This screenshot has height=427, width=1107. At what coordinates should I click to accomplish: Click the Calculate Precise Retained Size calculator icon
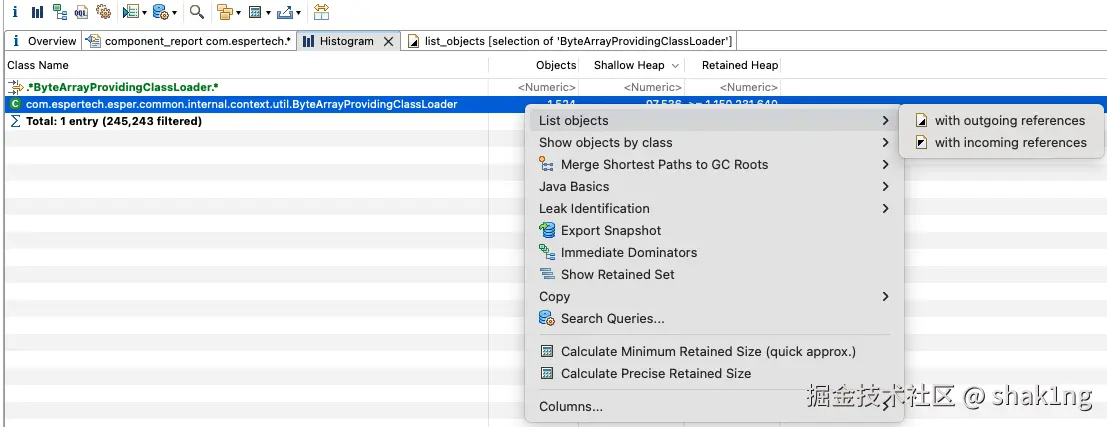546,373
